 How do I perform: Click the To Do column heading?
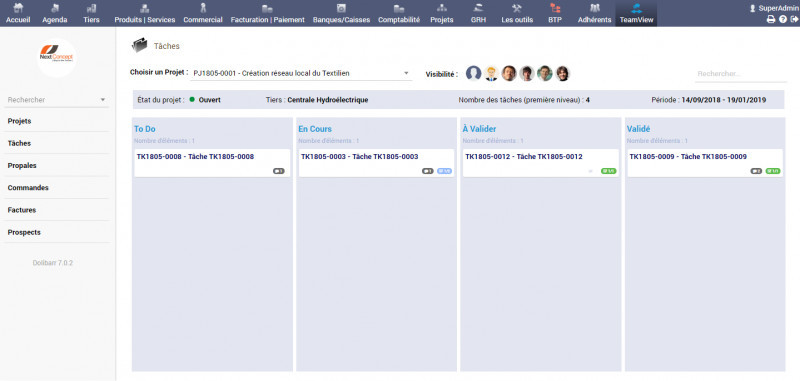145,129
